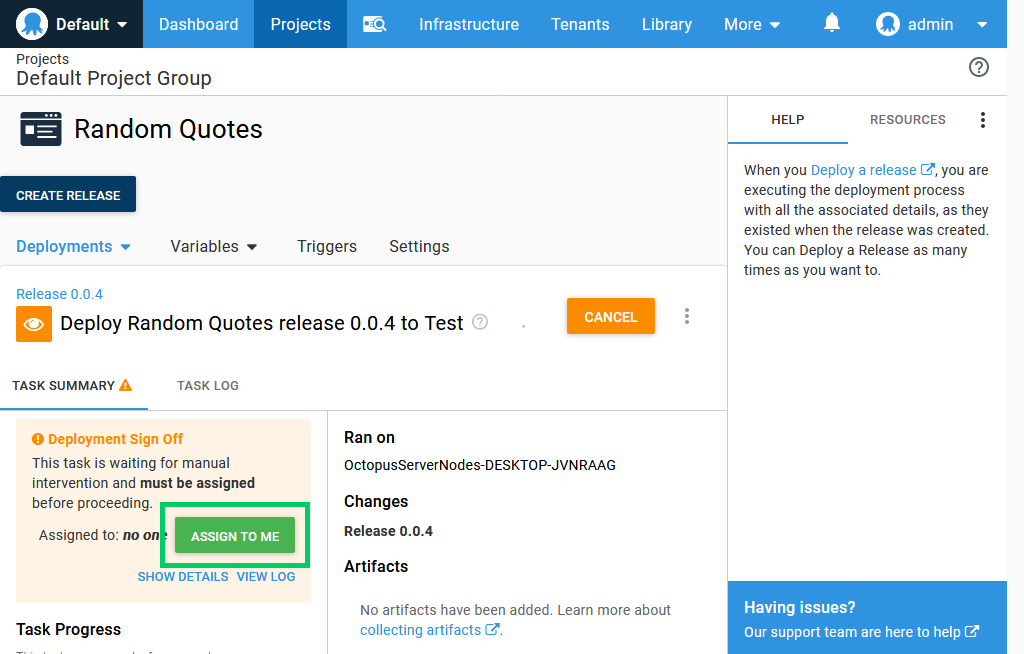Open the Projects menu item
Screen dimensions: 1024x654
pos(300,24)
